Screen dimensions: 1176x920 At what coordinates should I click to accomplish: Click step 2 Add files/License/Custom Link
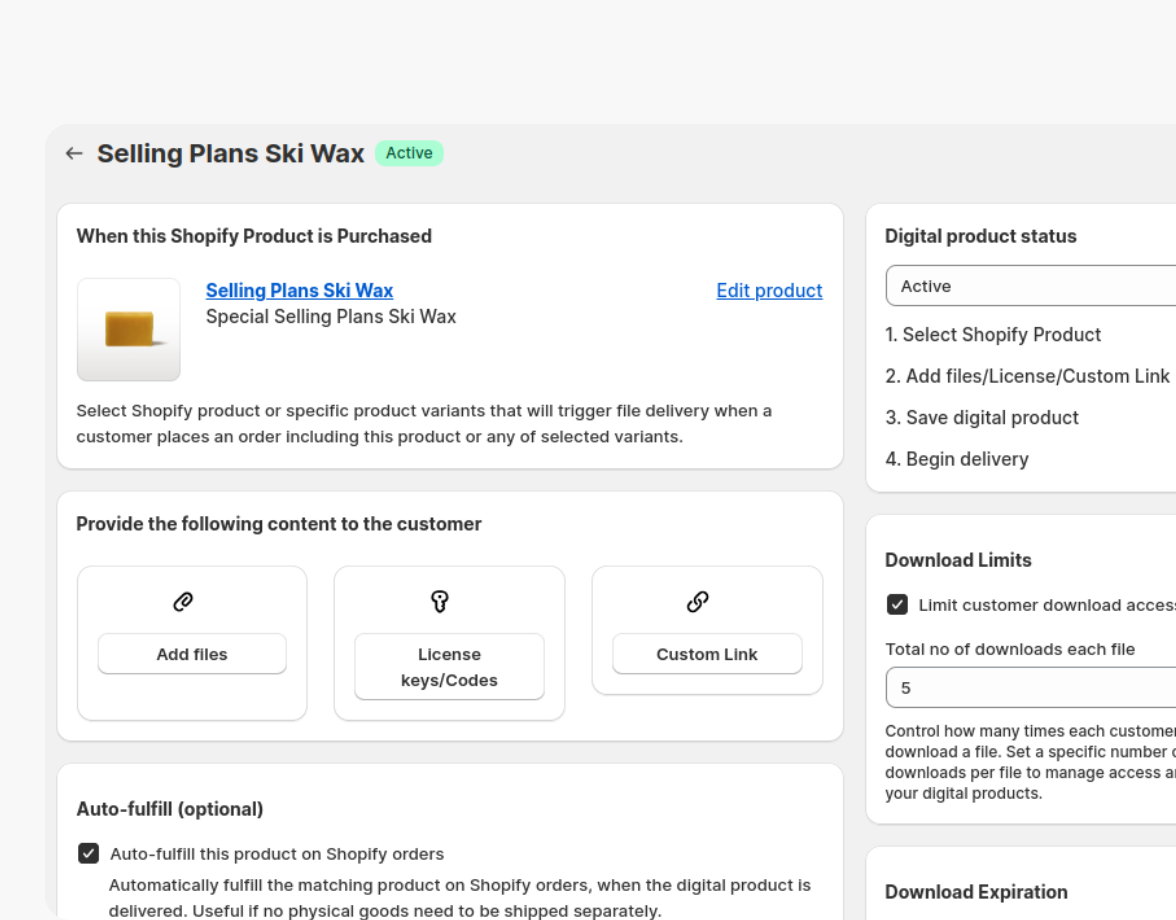pos(1027,376)
